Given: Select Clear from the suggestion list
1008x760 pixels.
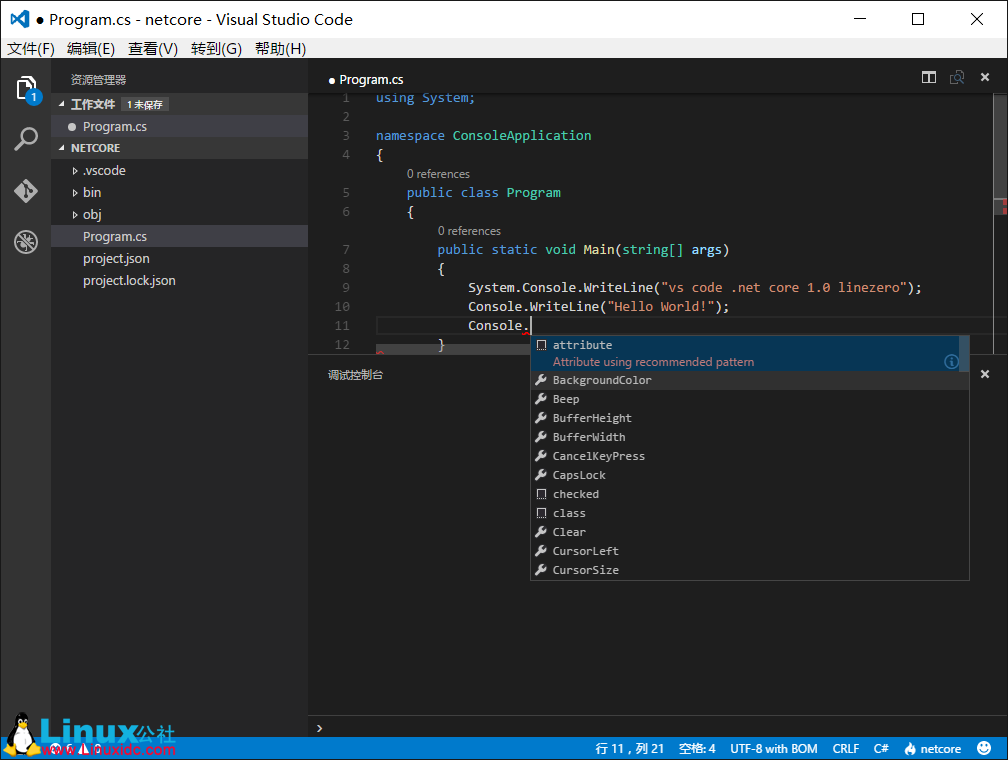Looking at the screenshot, I should 750,532.
